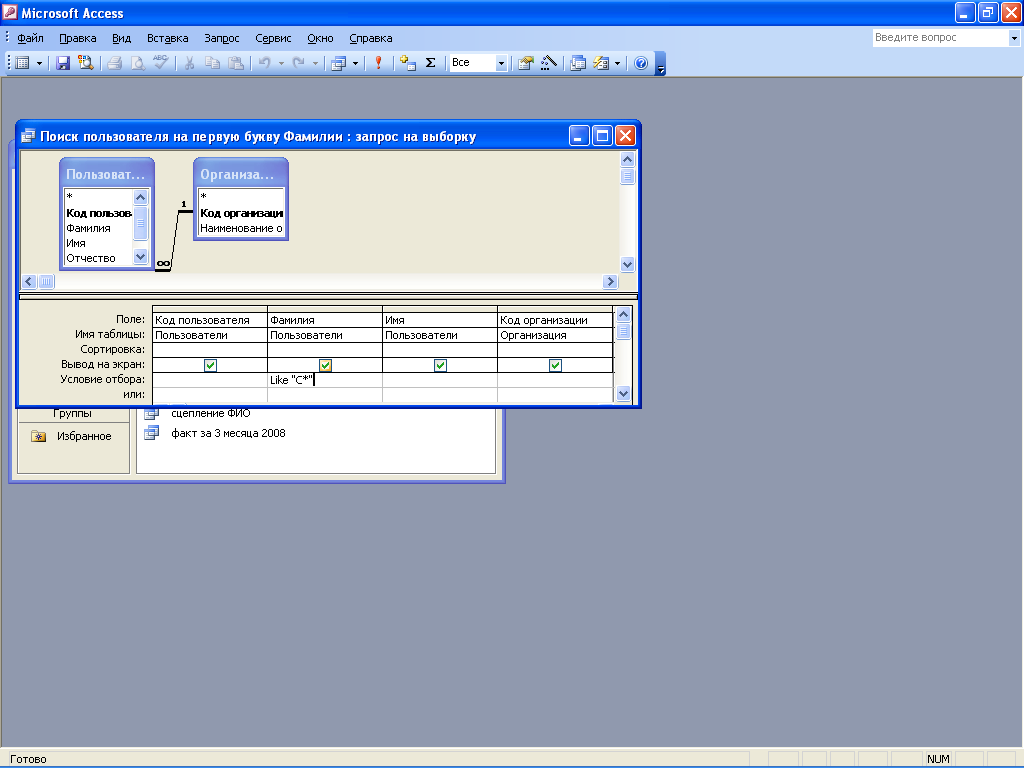The image size is (1024, 768).
Task: Click the Spelling check ABC icon
Action: [161, 63]
